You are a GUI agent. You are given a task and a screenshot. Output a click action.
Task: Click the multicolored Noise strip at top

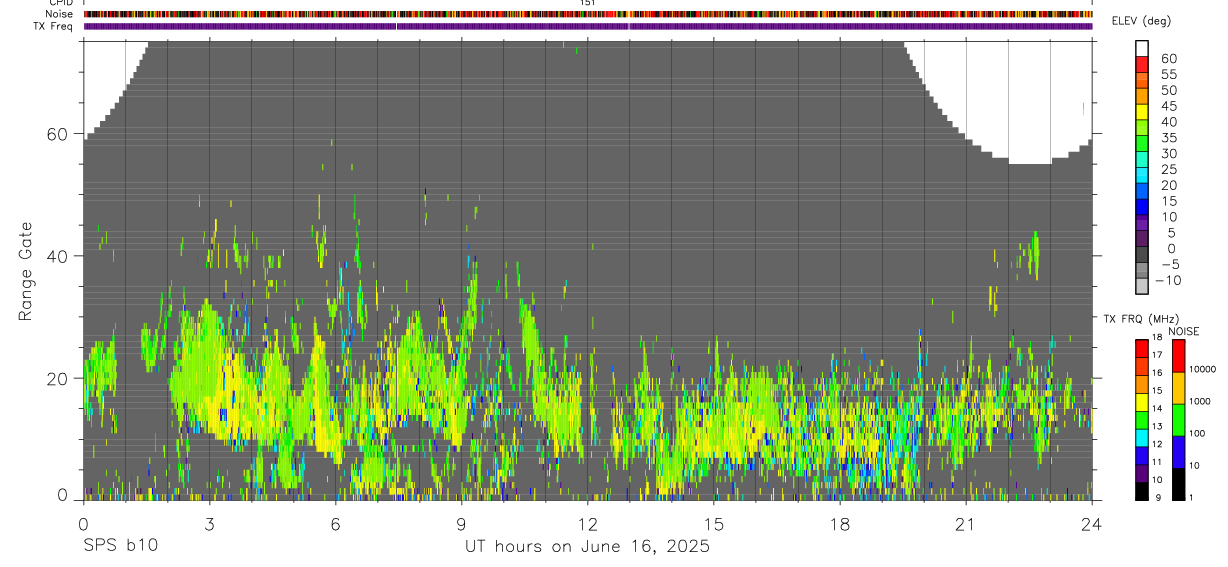[x=588, y=14]
